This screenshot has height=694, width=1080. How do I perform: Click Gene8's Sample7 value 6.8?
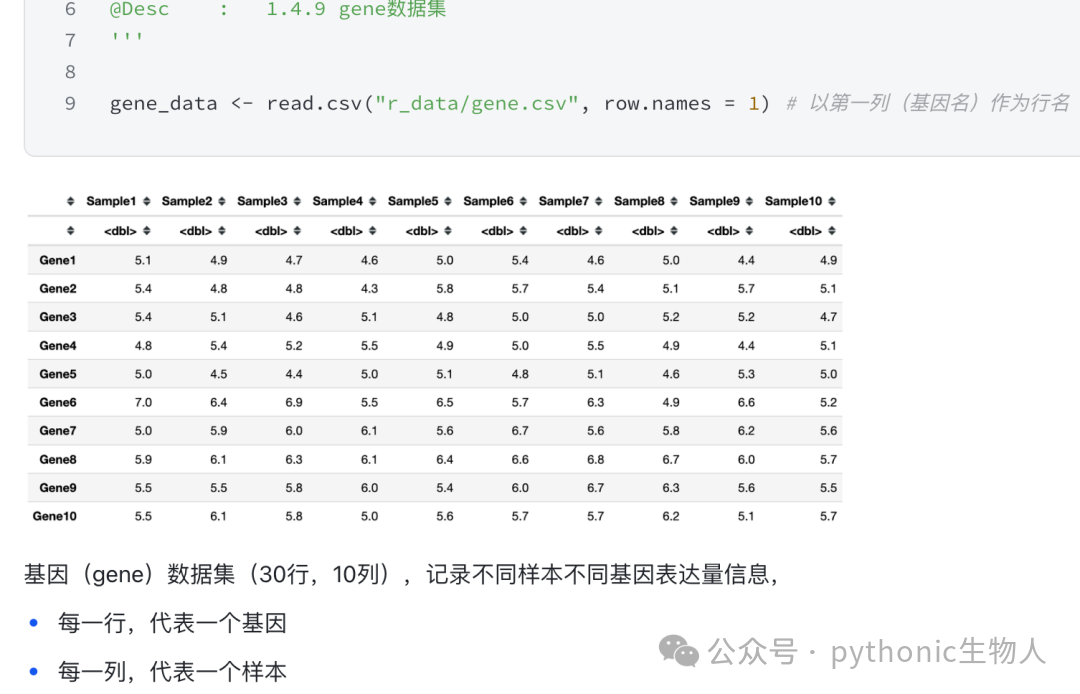596,459
